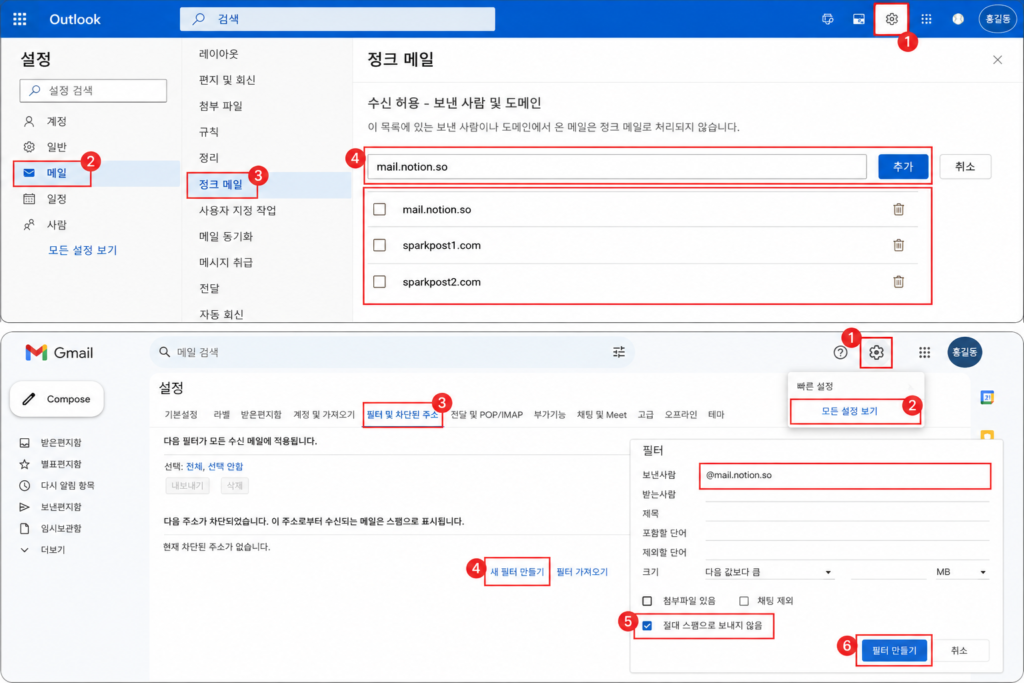Click 모든 설정 보기 link in Outlook

point(82,251)
